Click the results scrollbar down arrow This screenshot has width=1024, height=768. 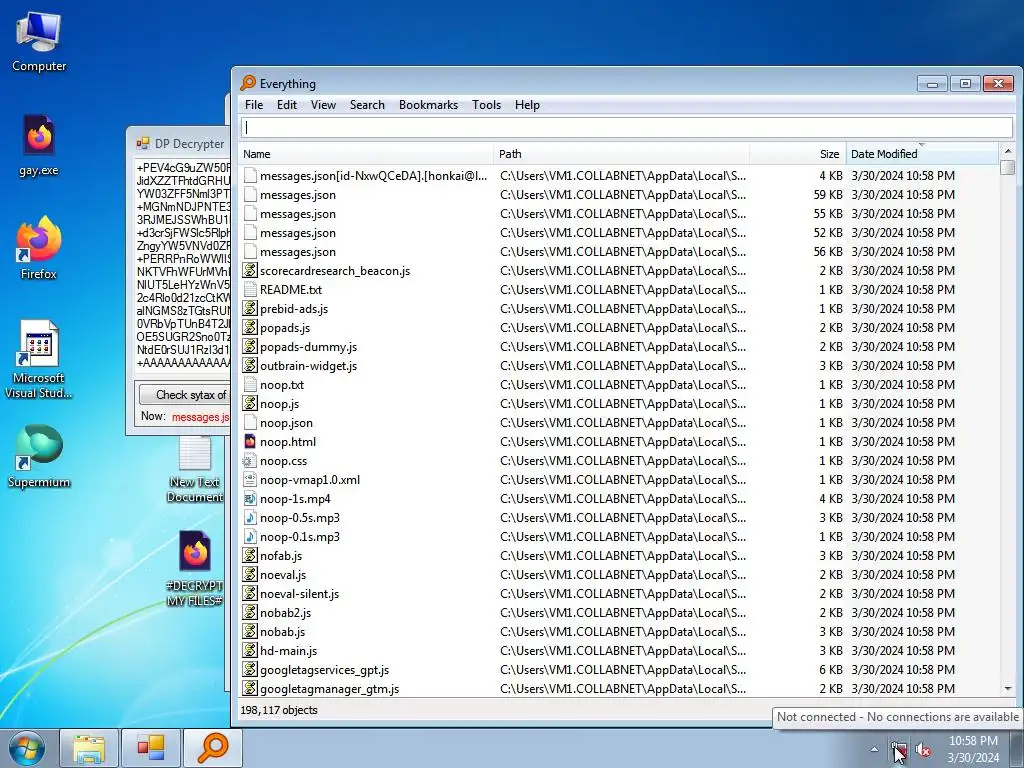[1008, 688]
